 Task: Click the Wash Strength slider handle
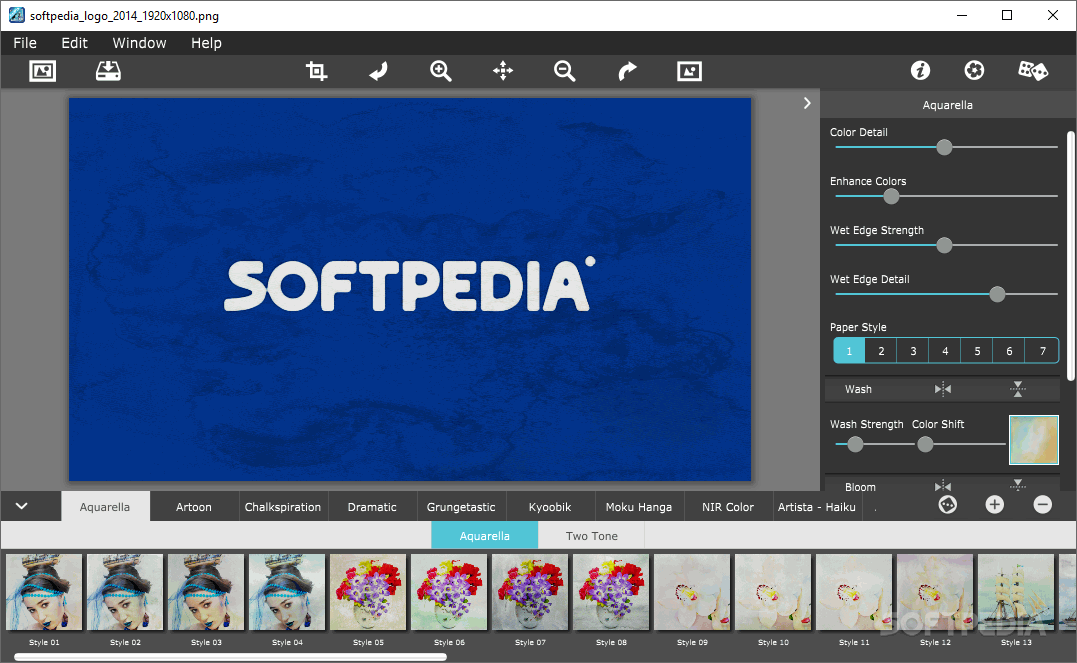pyautogui.click(x=855, y=445)
